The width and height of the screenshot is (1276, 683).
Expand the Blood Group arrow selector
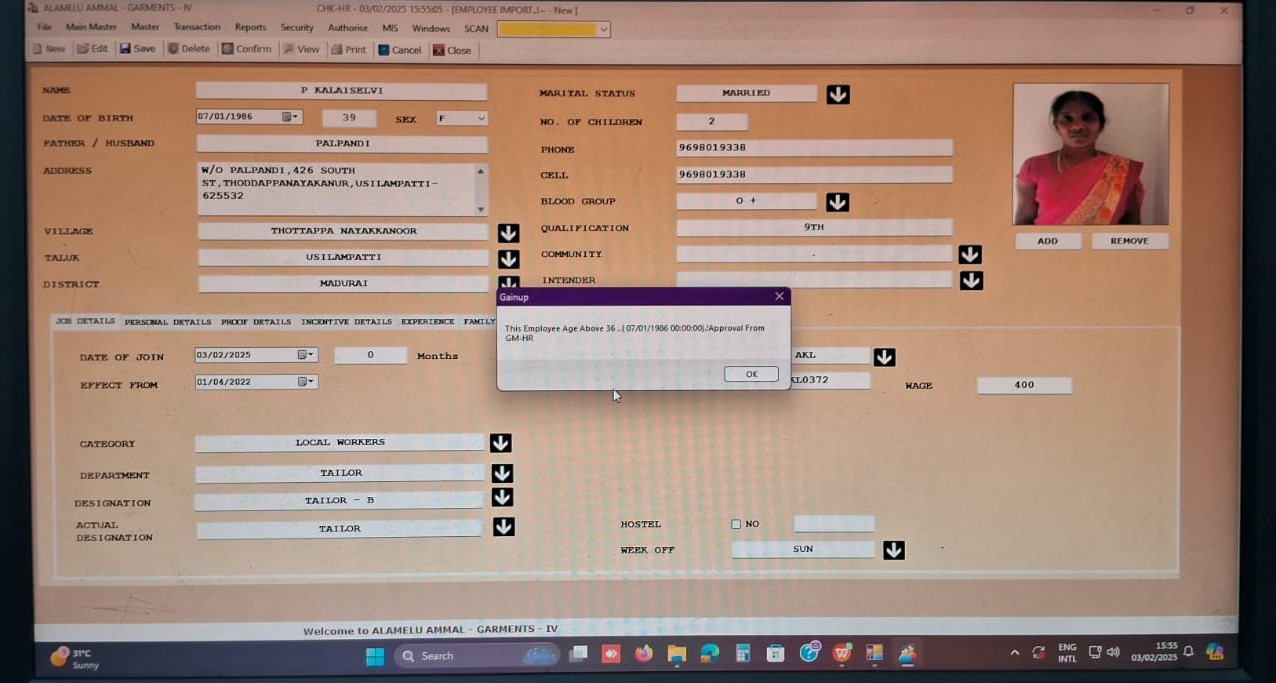click(x=837, y=202)
